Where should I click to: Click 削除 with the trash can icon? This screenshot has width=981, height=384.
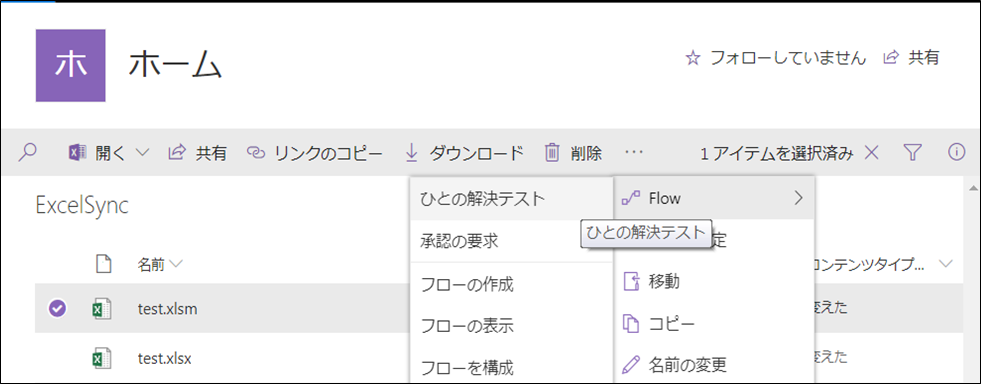pos(573,152)
